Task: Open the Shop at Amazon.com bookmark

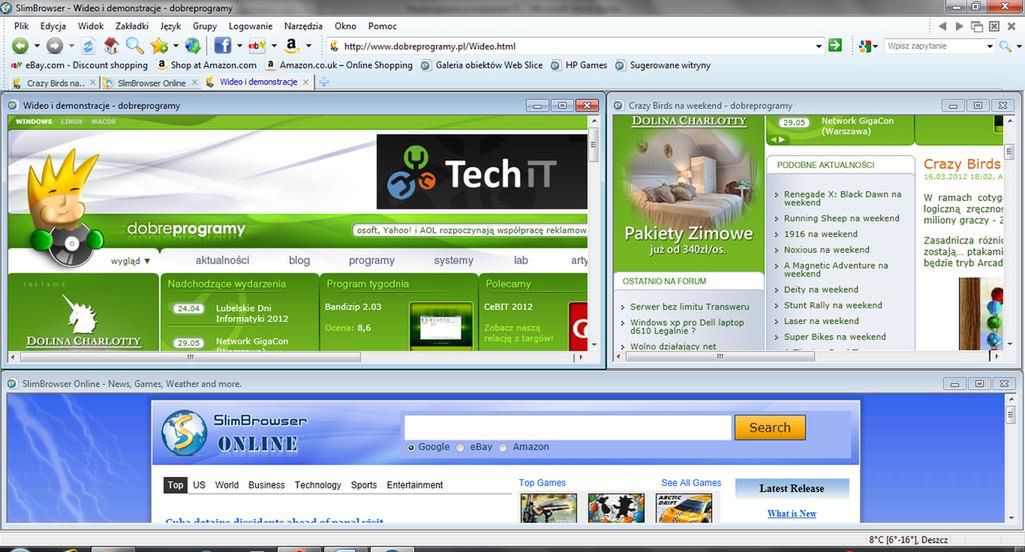Action: (207, 65)
